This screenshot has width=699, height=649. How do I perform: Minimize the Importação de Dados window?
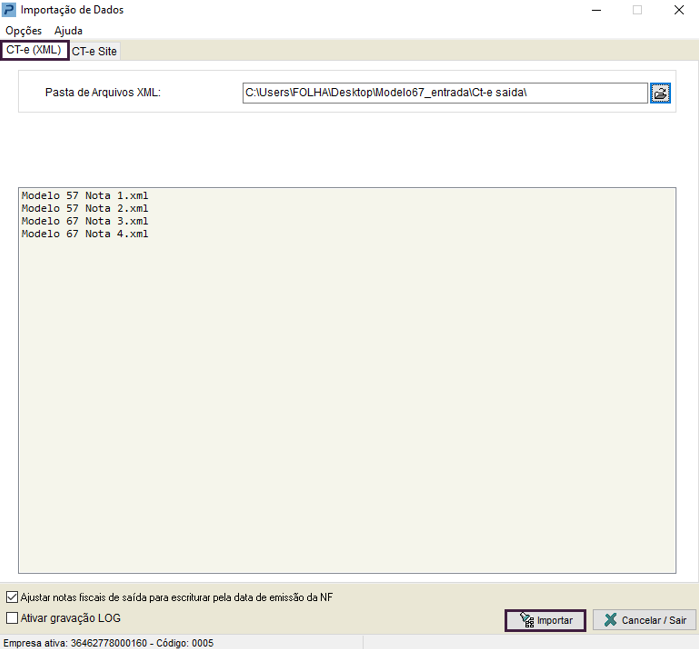click(x=596, y=10)
